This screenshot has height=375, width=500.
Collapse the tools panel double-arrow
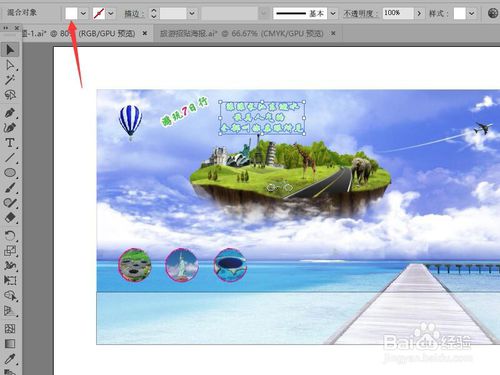pos(6,28)
